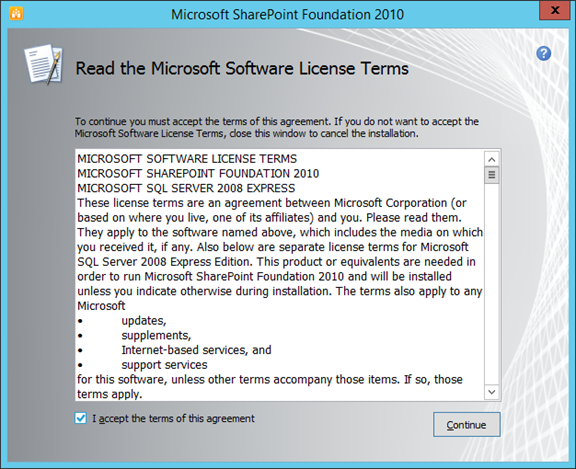Click the 'To continue you must accept' instruction text

point(277,127)
